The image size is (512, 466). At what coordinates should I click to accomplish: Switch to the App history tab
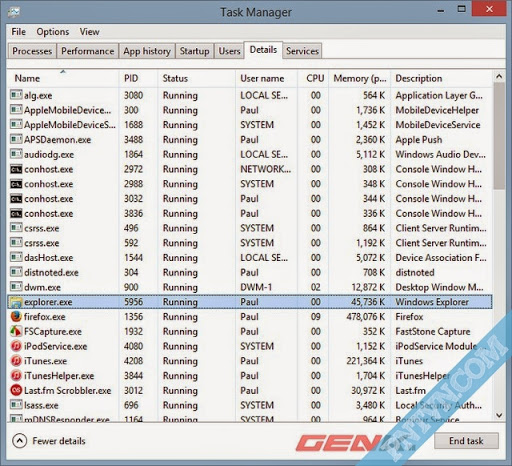click(147, 51)
